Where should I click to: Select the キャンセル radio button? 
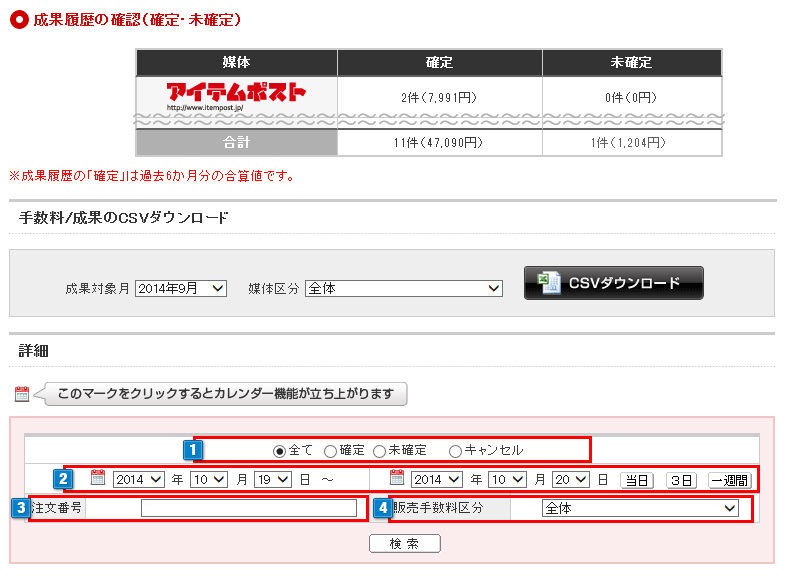pyautogui.click(x=456, y=451)
